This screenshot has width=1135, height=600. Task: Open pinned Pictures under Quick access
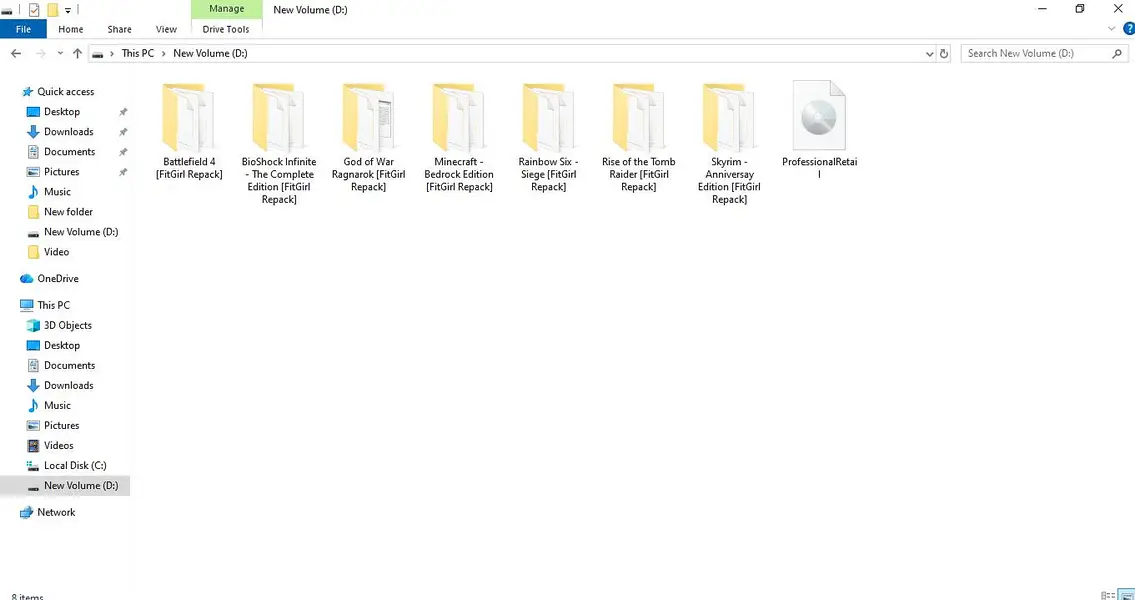point(62,172)
